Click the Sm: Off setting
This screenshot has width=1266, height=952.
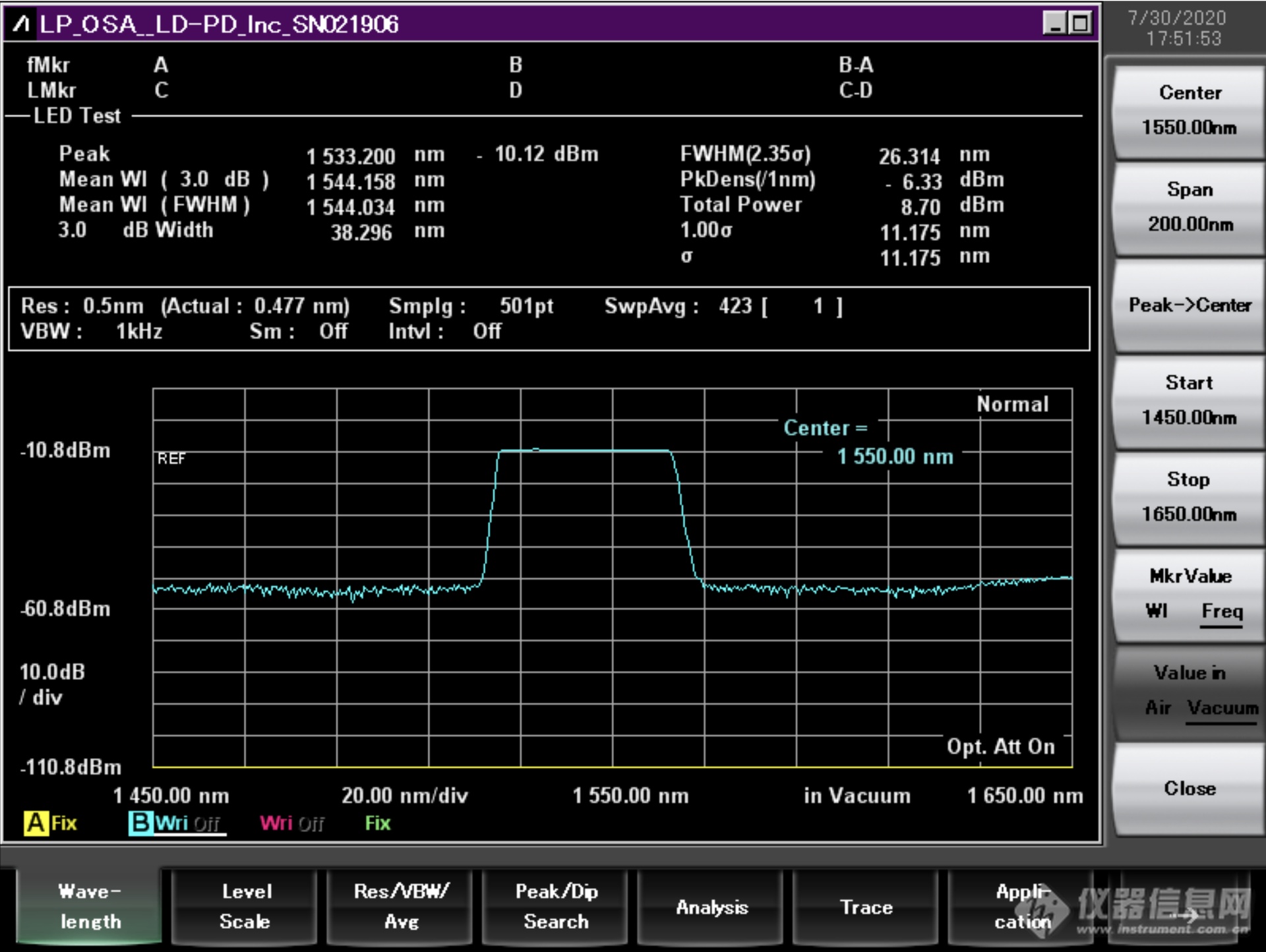pos(298,331)
